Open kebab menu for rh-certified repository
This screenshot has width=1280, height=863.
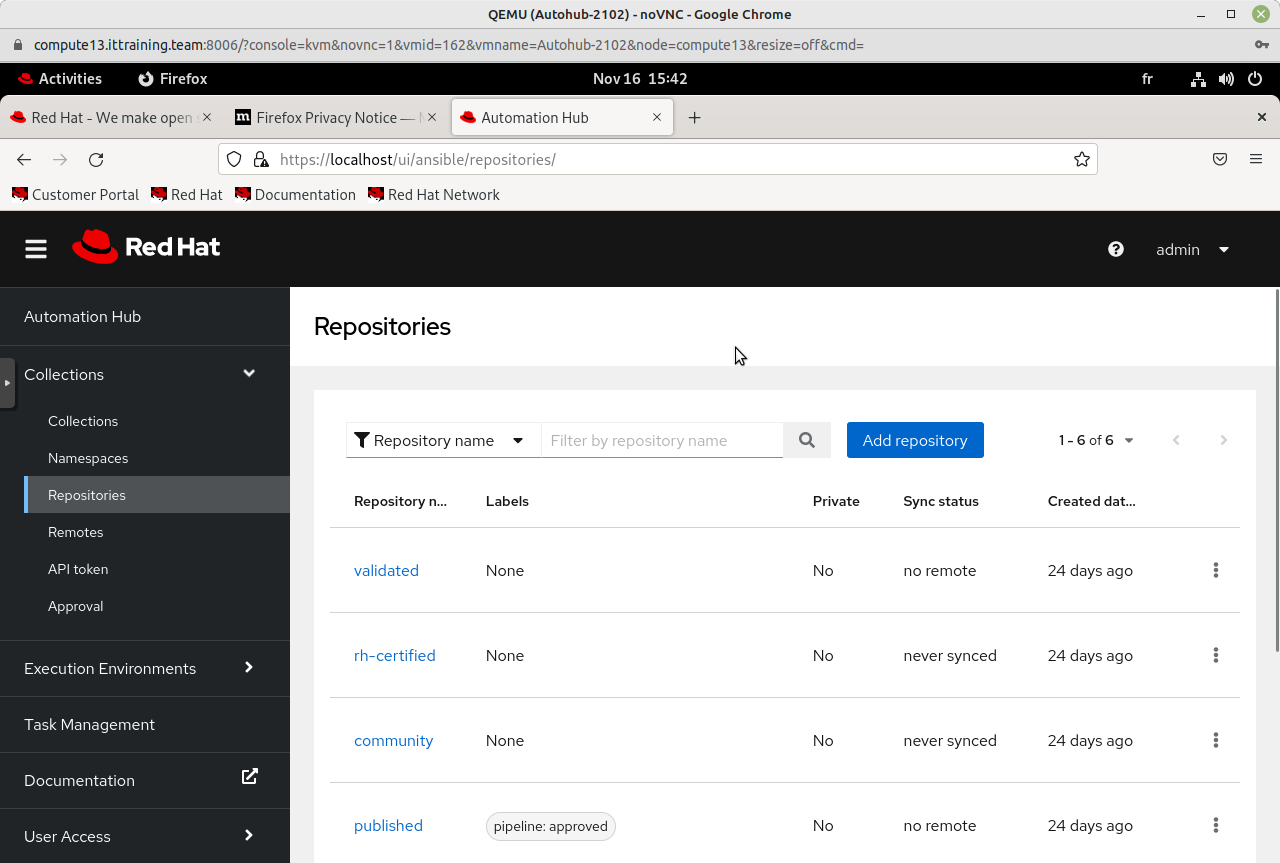[1216, 655]
